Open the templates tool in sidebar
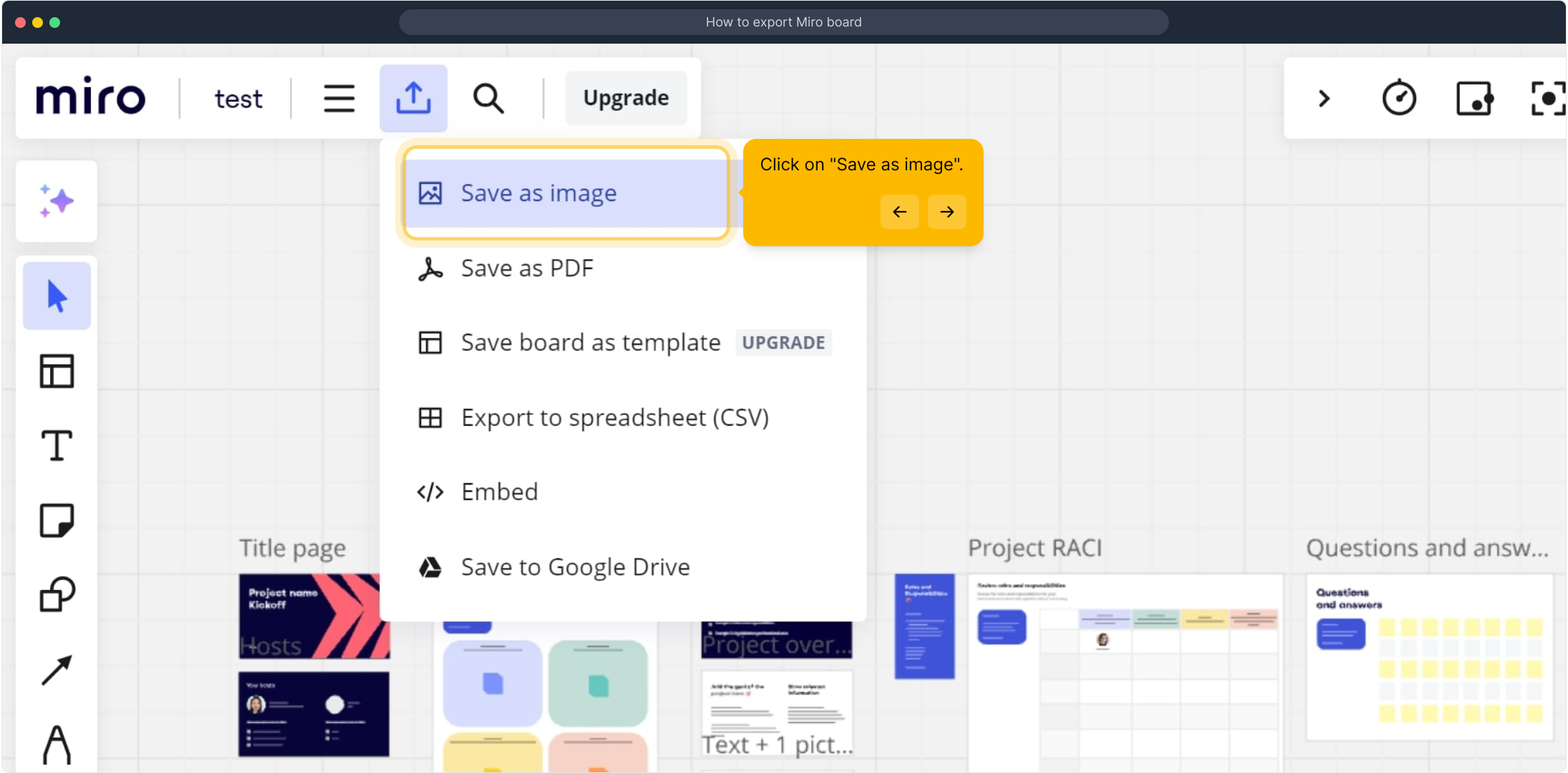Image resolution: width=1568 pixels, height=773 pixels. 57,371
